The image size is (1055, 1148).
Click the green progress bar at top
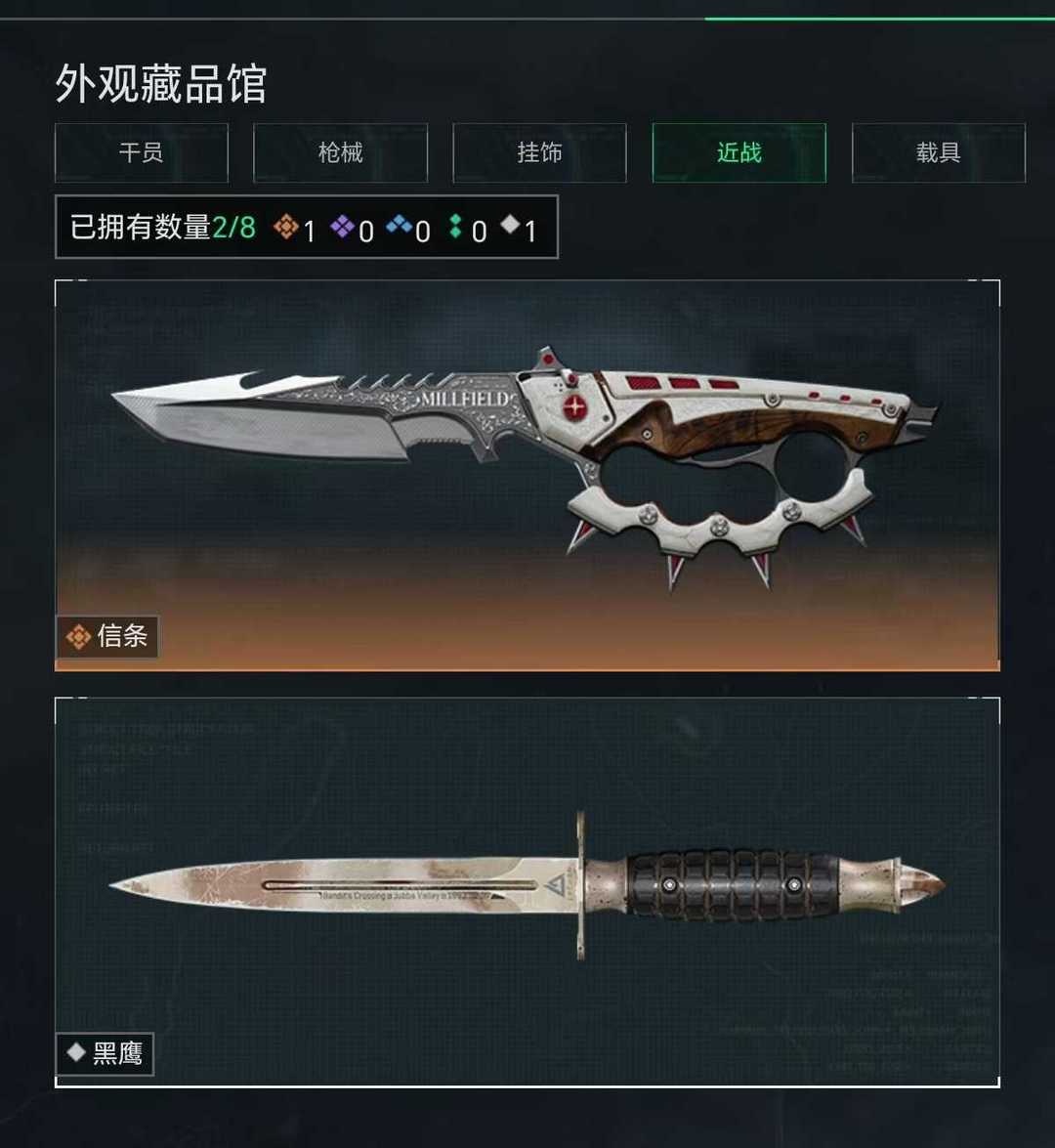tap(879, 19)
